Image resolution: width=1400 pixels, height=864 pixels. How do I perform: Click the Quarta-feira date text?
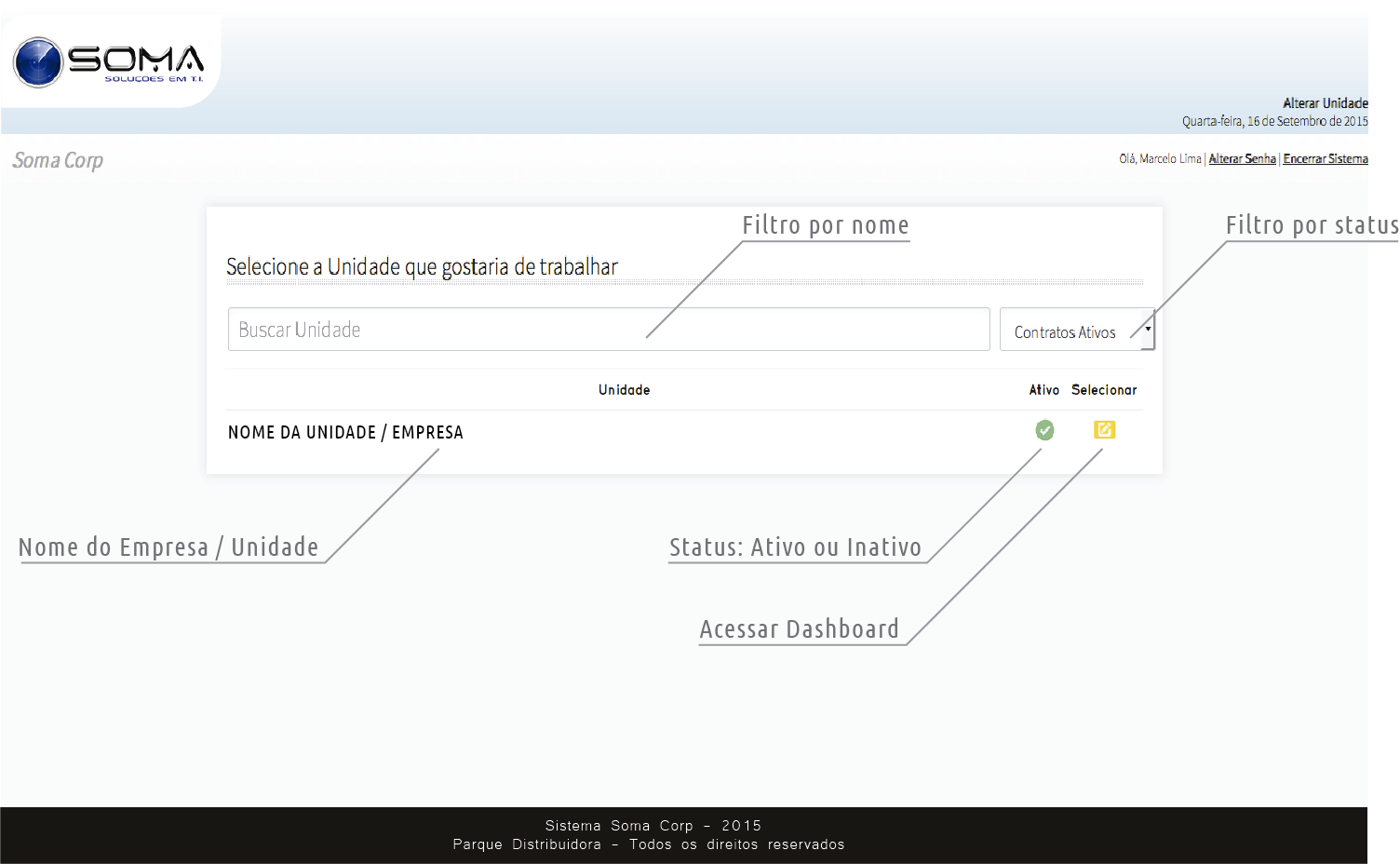tap(1274, 121)
